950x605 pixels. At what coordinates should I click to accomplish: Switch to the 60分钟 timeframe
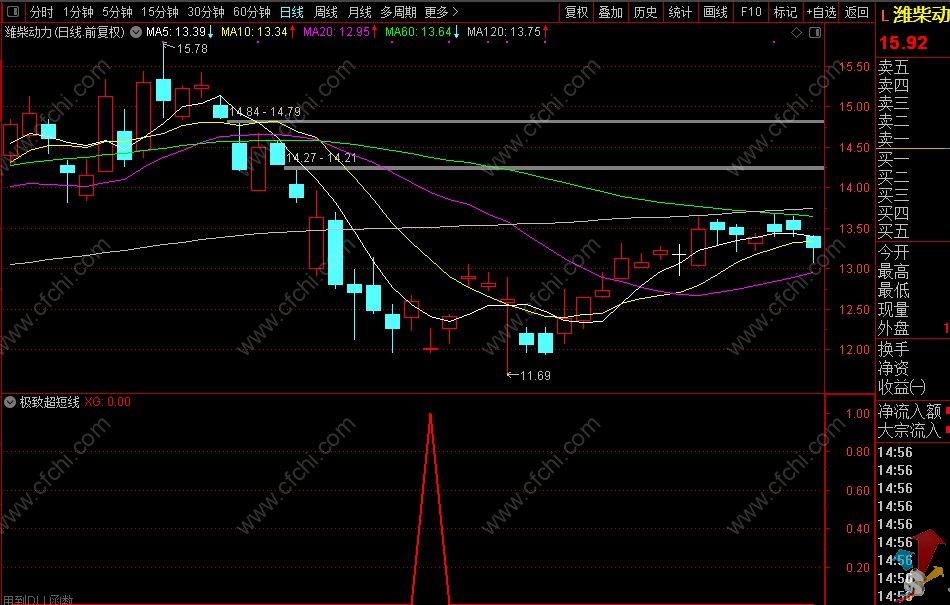point(251,12)
